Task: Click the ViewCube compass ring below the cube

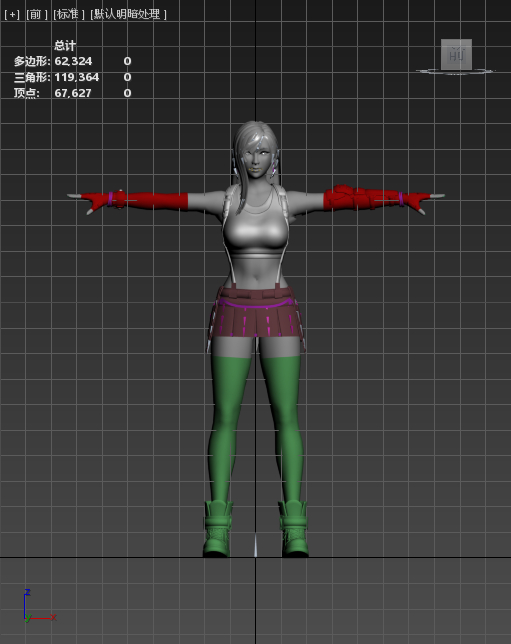Action: (455, 72)
